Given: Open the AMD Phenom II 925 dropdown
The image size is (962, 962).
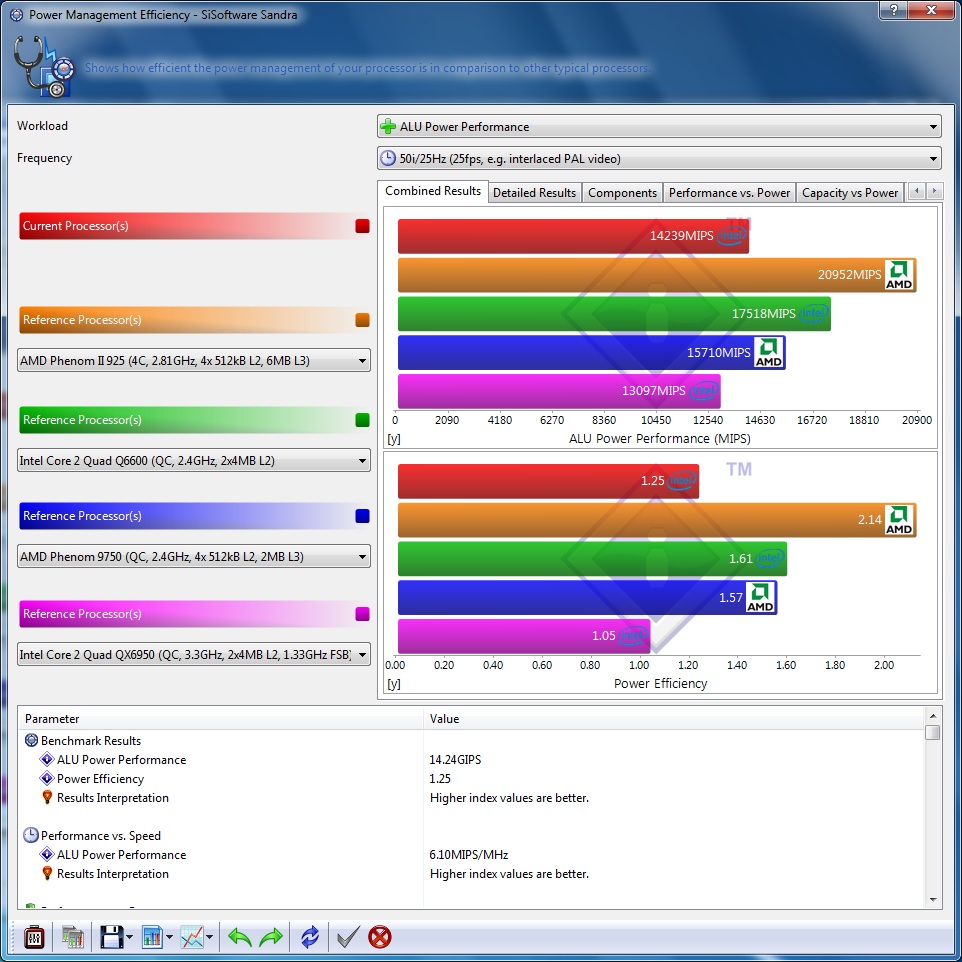Looking at the screenshot, I should click(x=194, y=361).
